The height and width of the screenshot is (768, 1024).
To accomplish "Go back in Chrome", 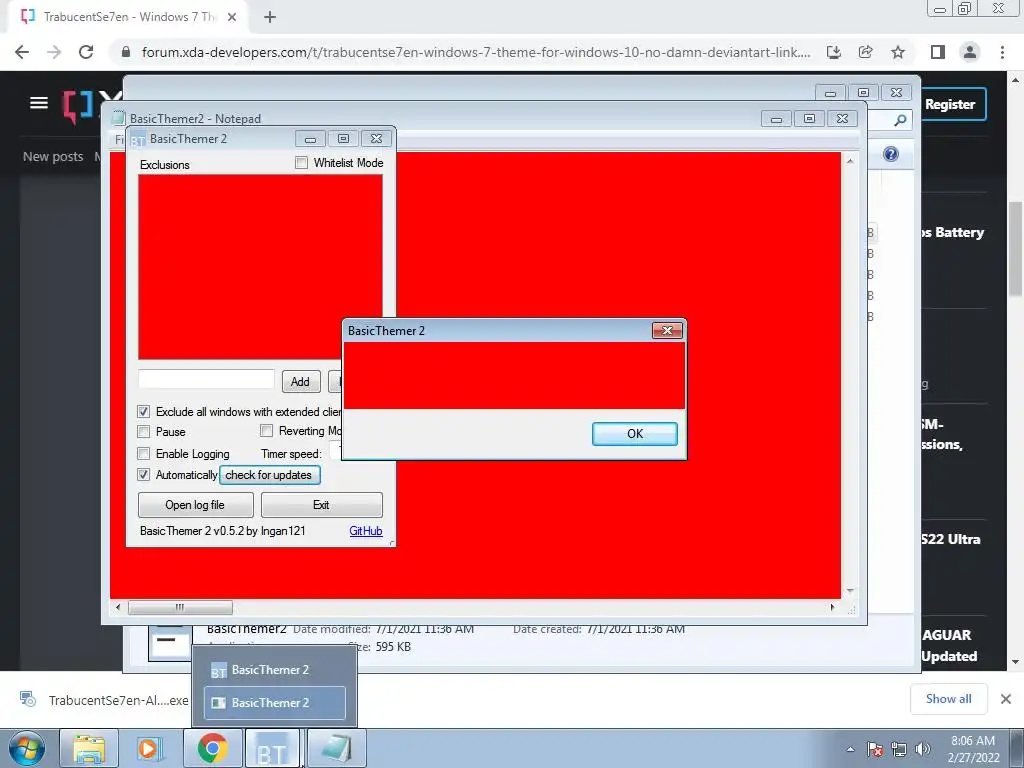I will point(22,52).
